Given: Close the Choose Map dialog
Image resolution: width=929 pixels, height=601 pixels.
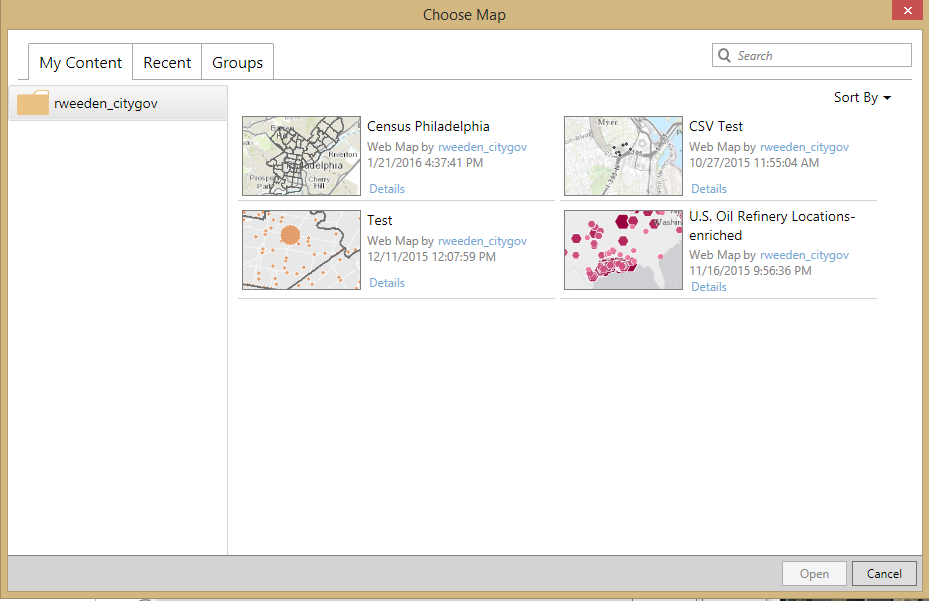Looking at the screenshot, I should [906, 13].
